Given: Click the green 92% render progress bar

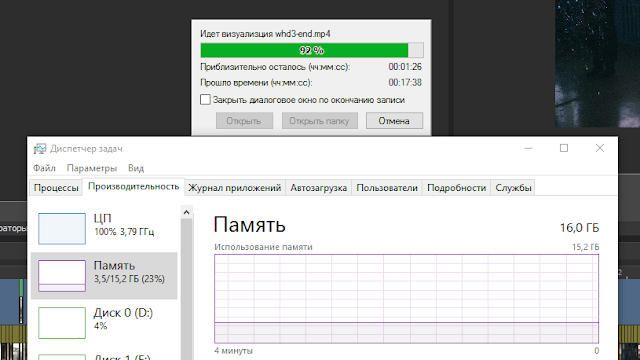Looking at the screenshot, I should click(312, 50).
